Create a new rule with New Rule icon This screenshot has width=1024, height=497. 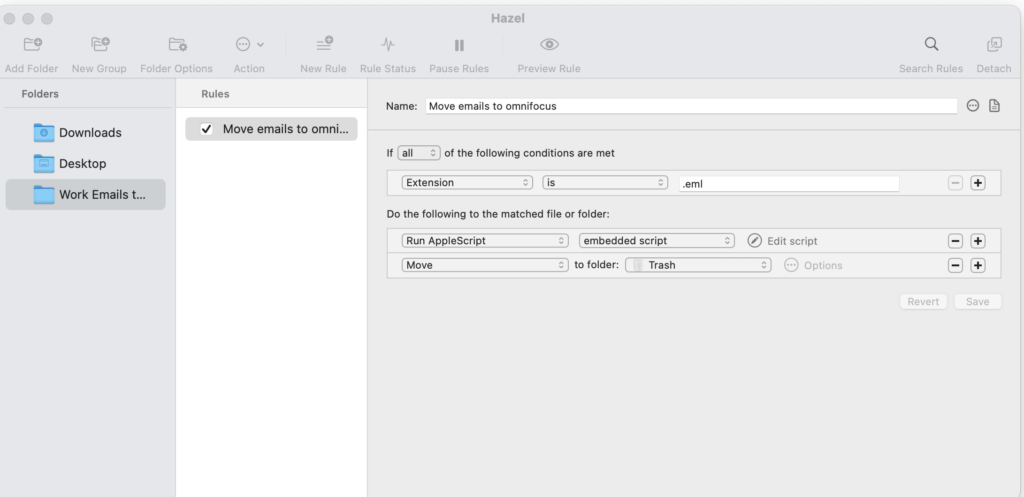(324, 45)
